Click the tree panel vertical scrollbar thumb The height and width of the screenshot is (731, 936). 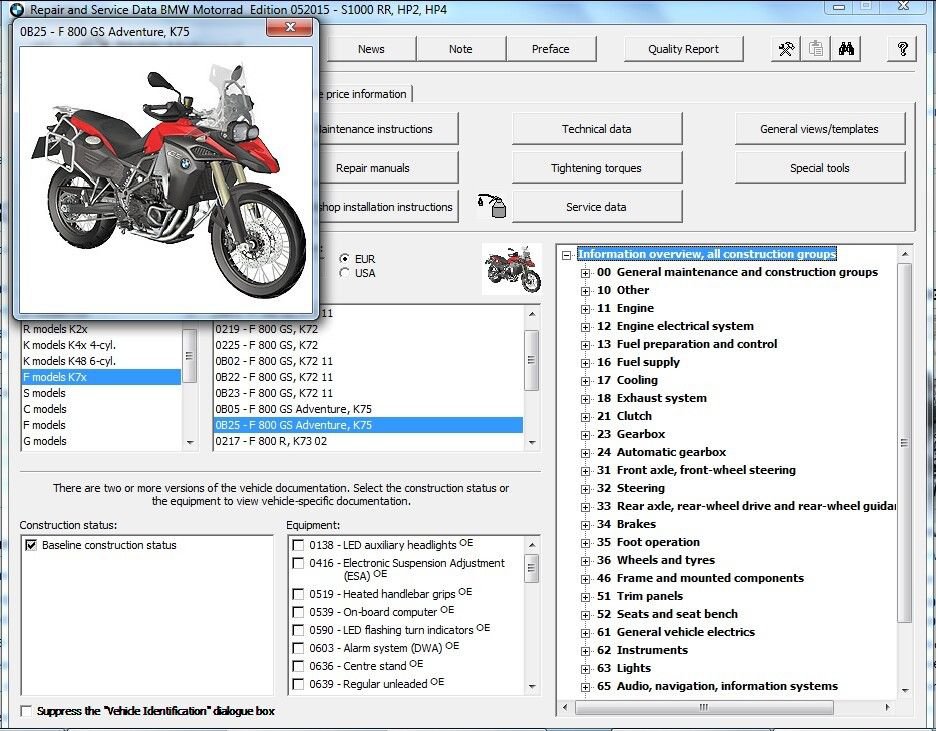(904, 443)
